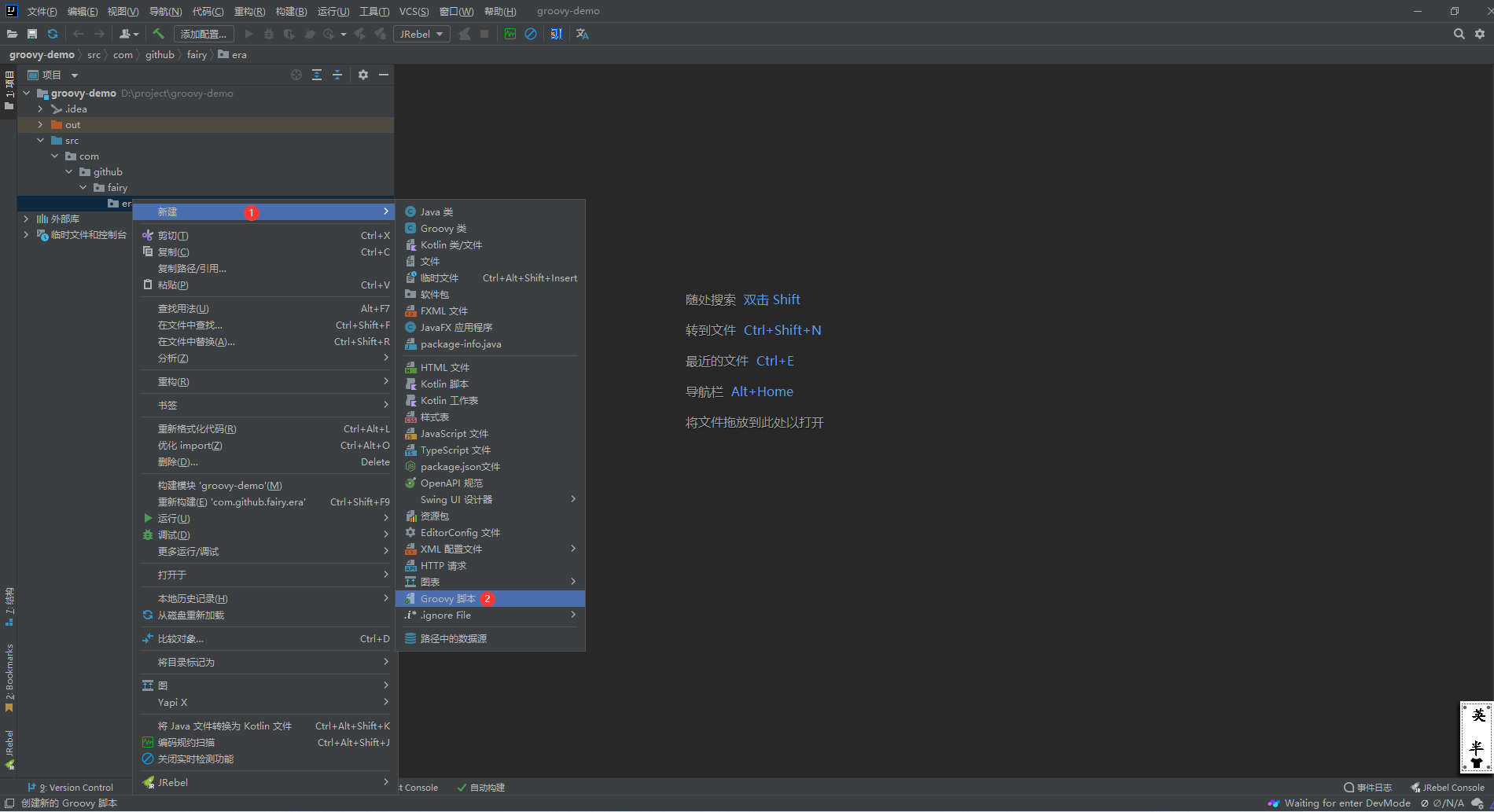Click 剪切 cut in the context menu
This screenshot has height=812, width=1494.
coord(265,235)
